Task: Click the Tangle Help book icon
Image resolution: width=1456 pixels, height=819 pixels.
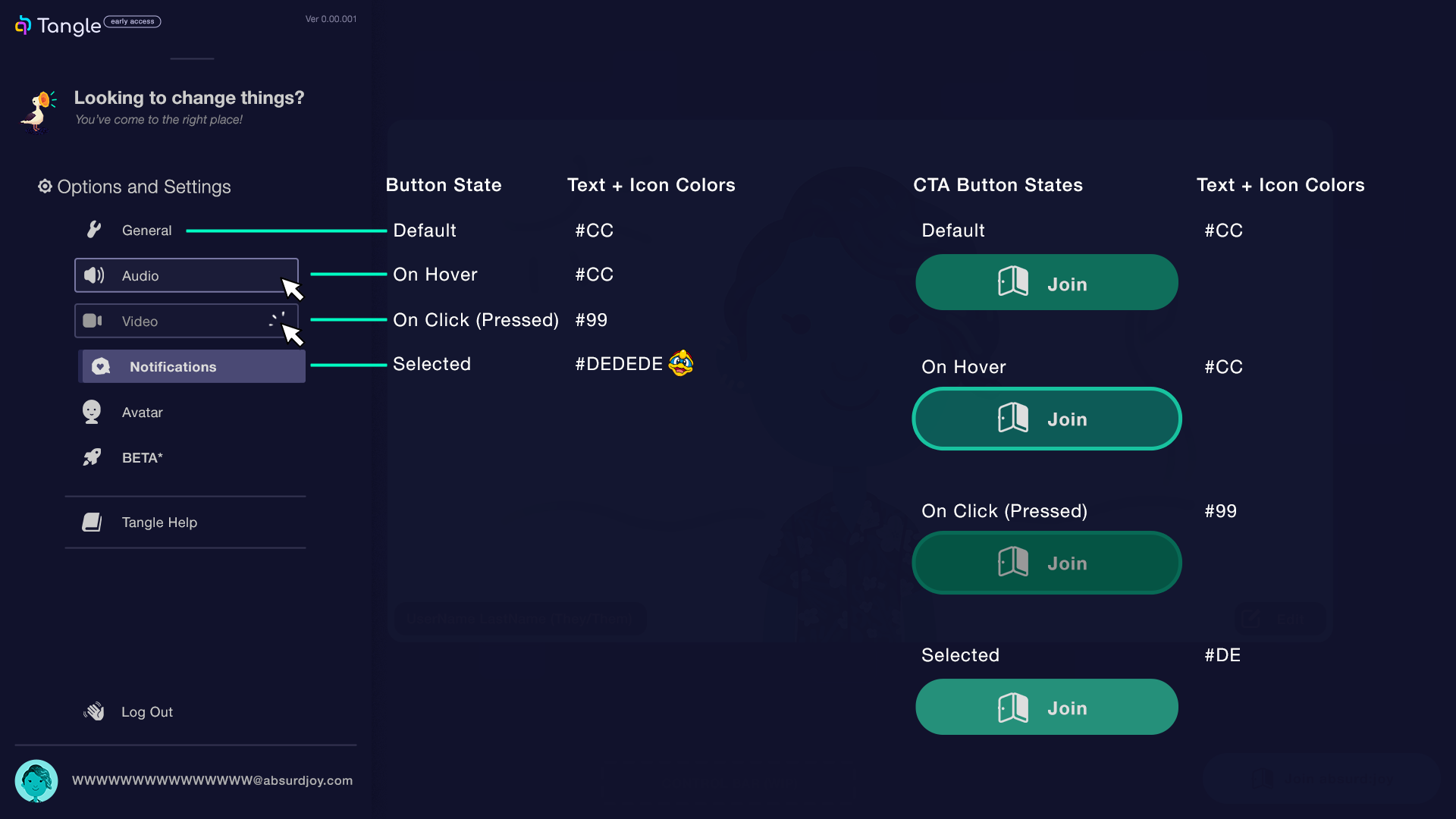Action: tap(92, 522)
